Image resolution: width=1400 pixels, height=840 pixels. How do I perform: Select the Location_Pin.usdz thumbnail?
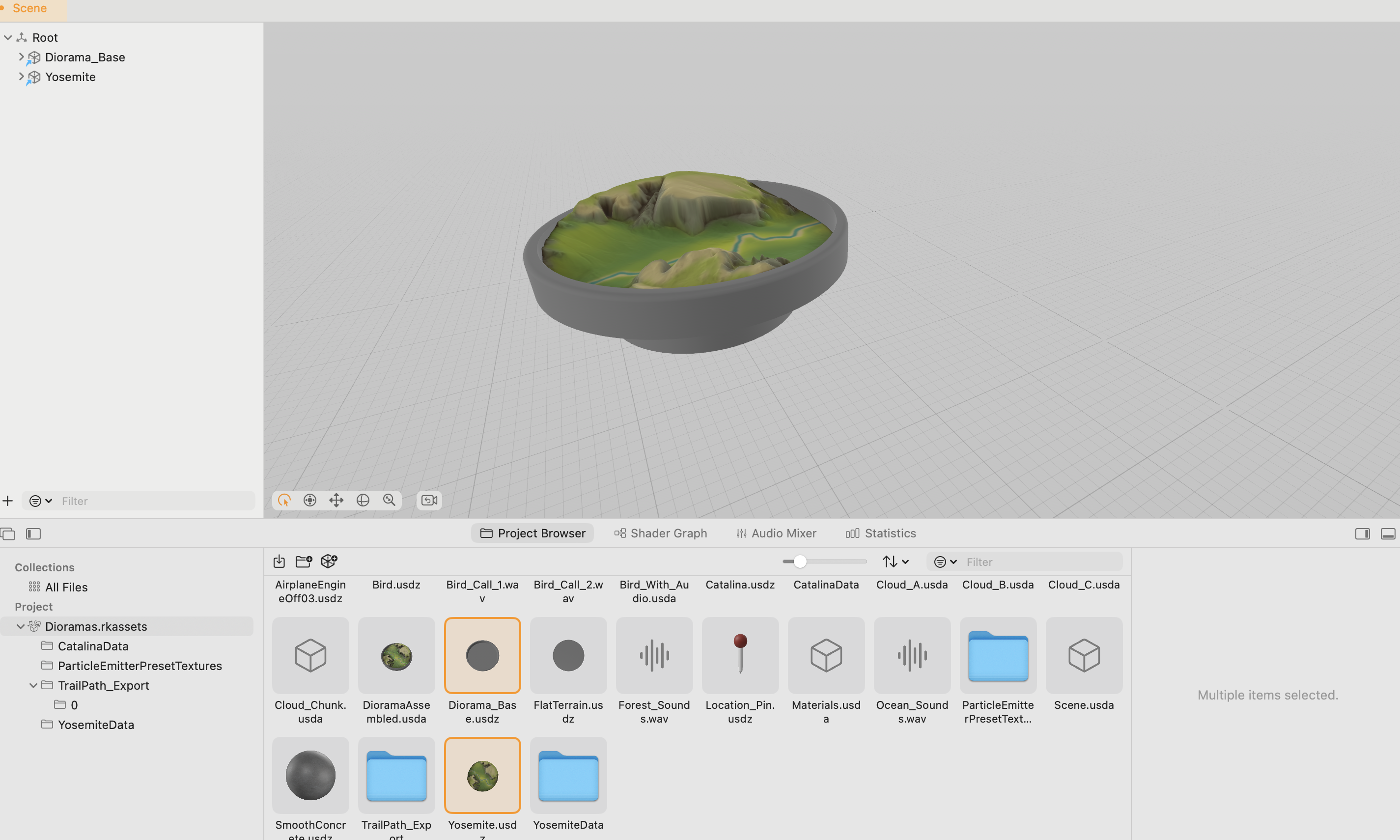pyautogui.click(x=740, y=655)
